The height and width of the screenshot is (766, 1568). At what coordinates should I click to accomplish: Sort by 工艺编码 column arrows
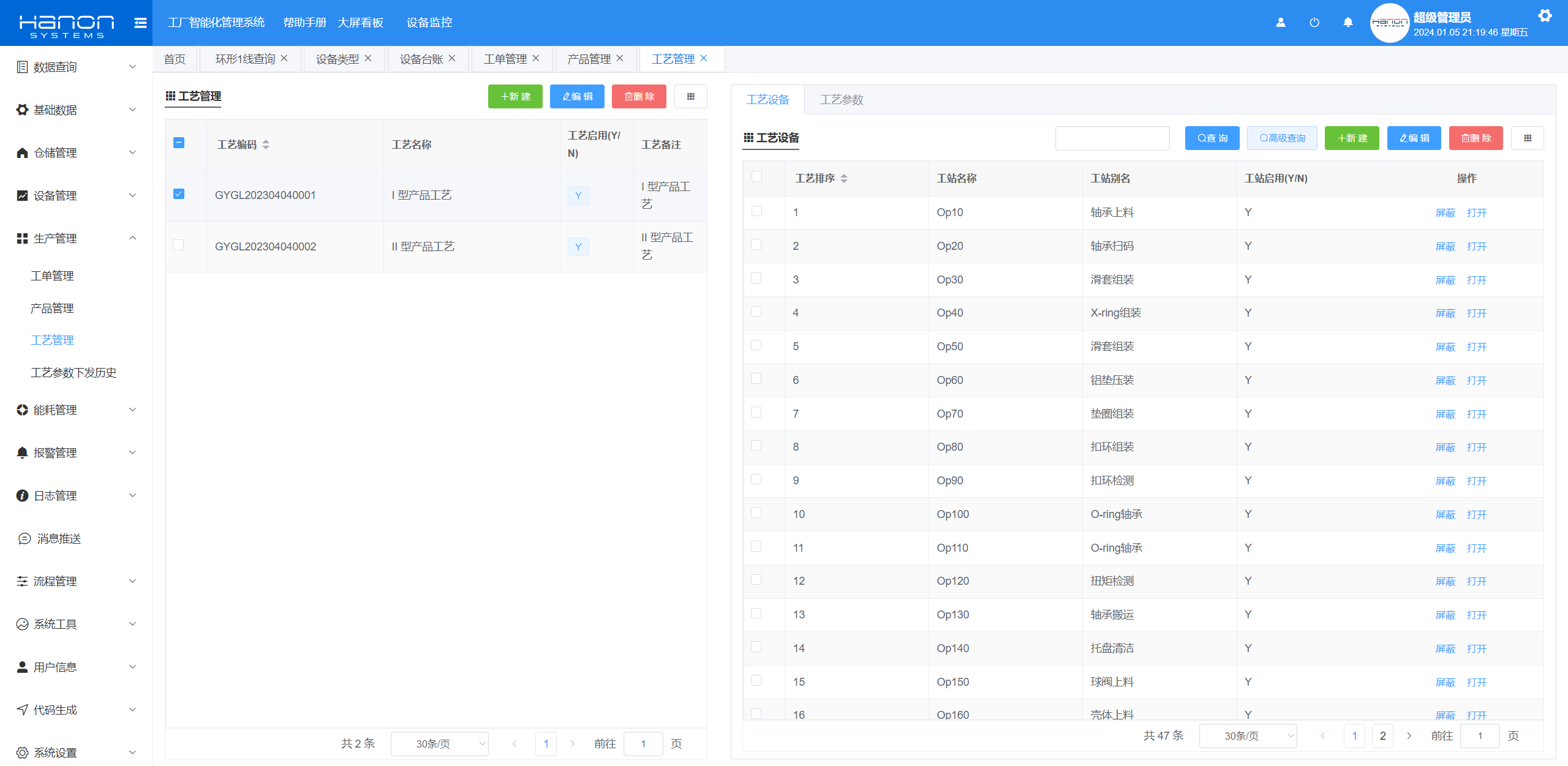click(x=266, y=145)
